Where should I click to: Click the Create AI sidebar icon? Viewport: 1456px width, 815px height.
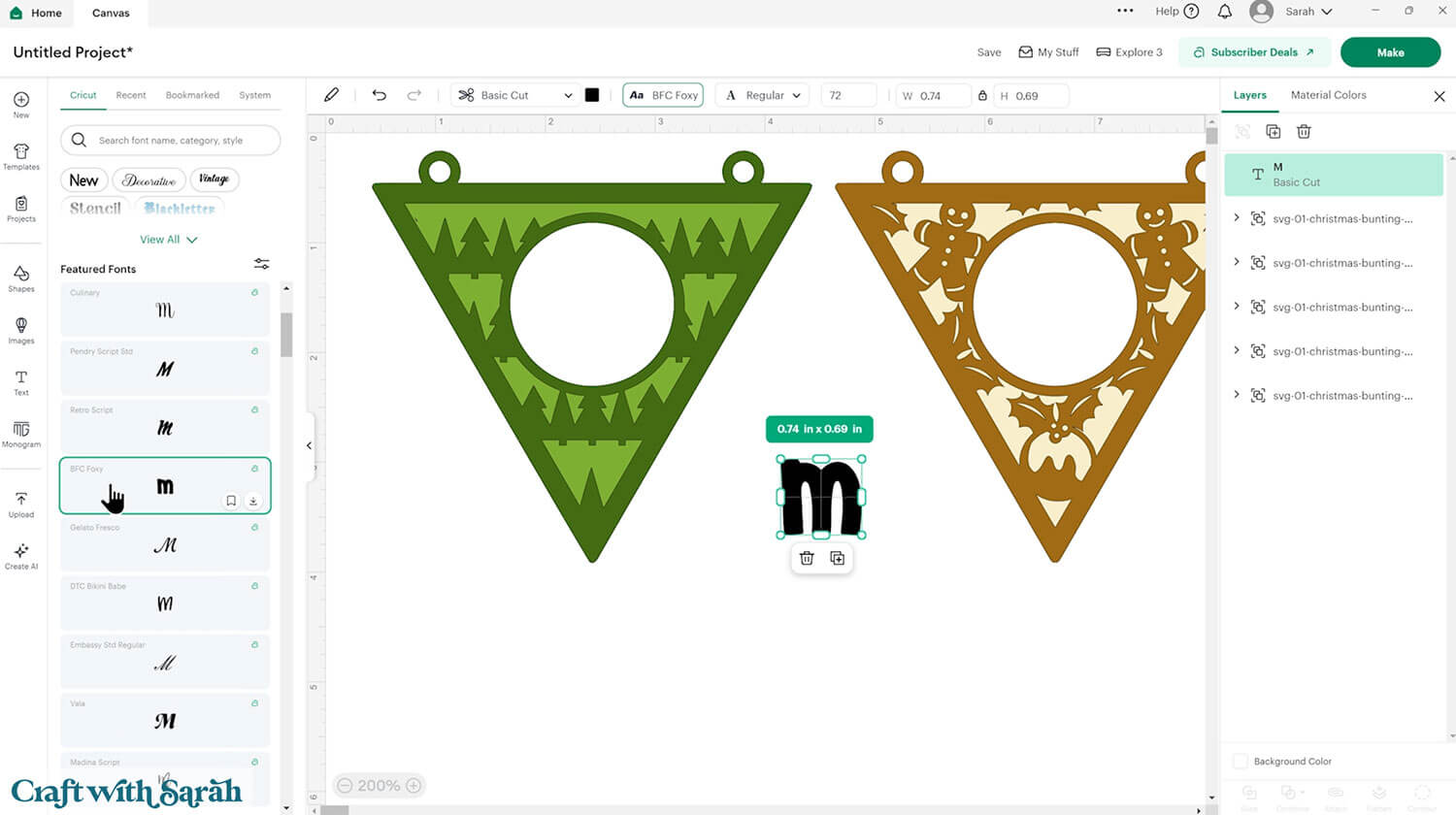[x=20, y=555]
